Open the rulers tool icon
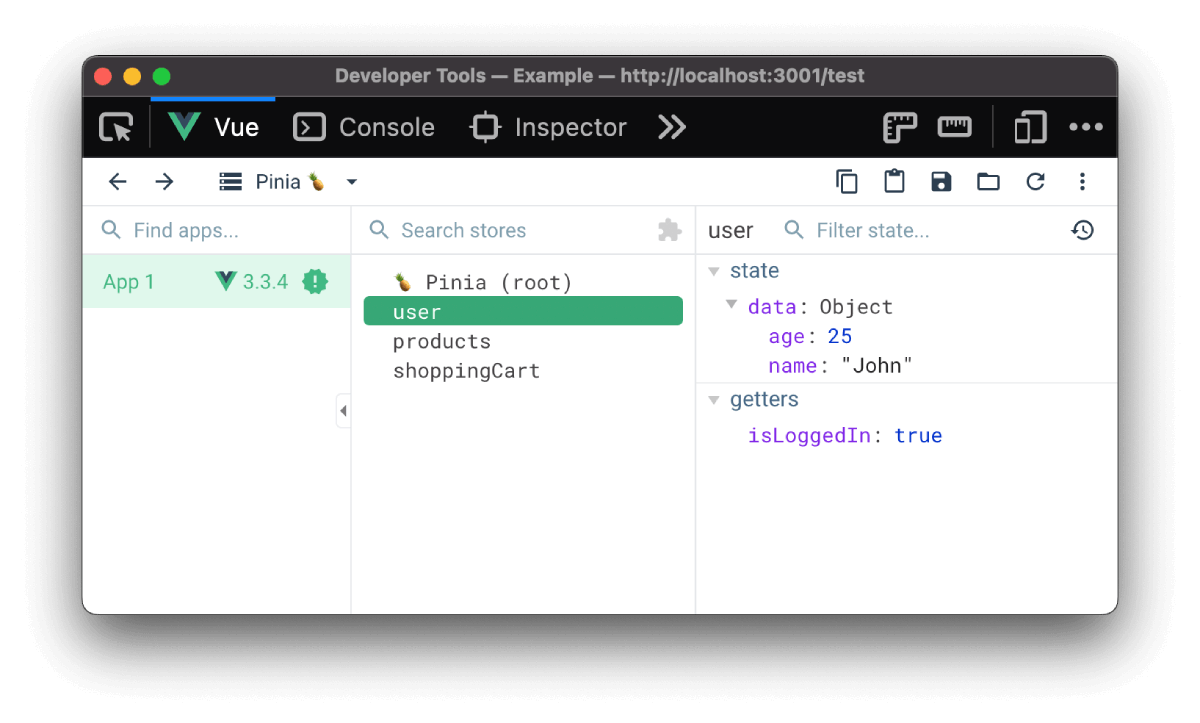The image size is (1200, 723). [x=900, y=128]
